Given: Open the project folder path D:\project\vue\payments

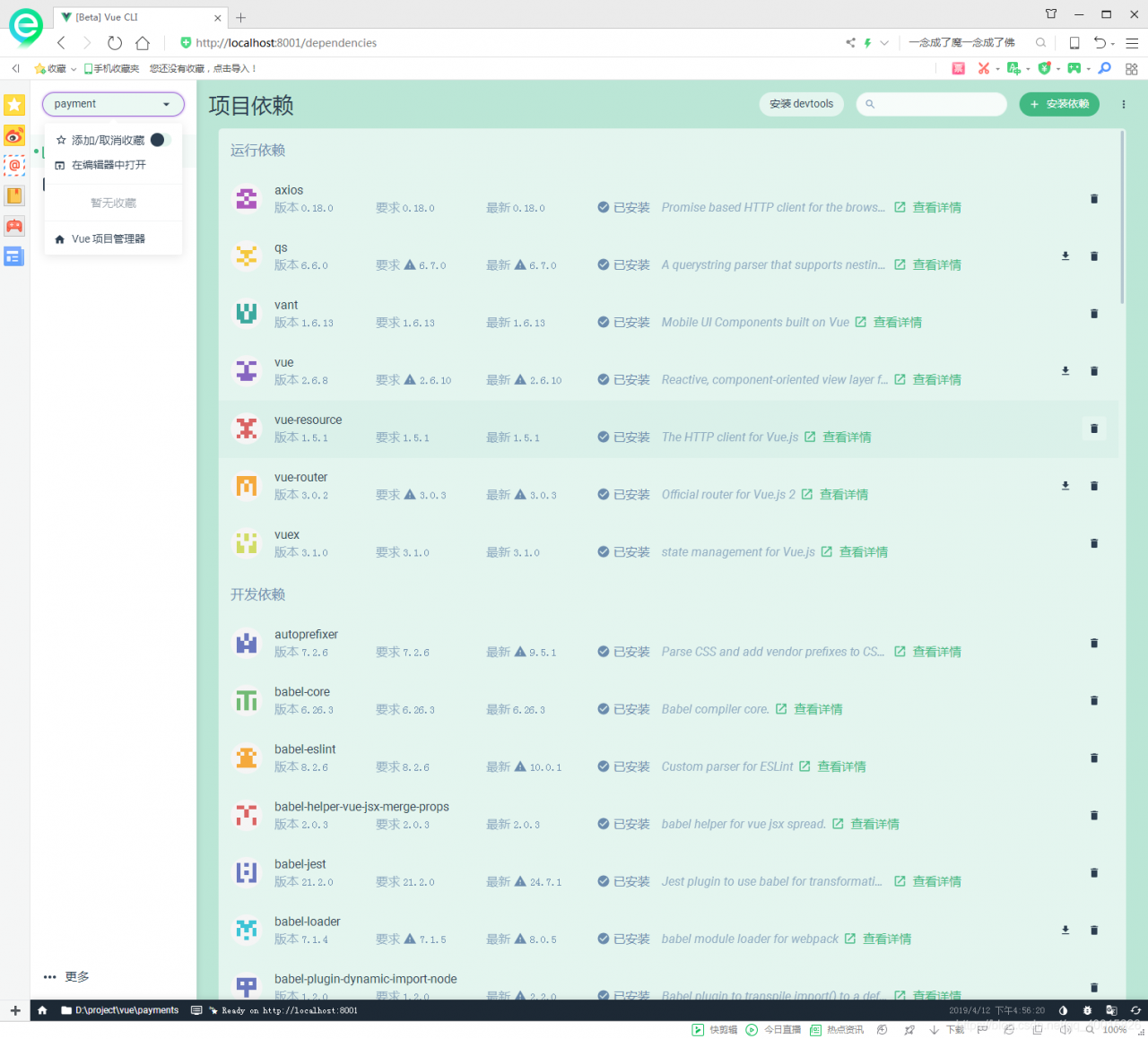Looking at the screenshot, I should coord(119,1010).
